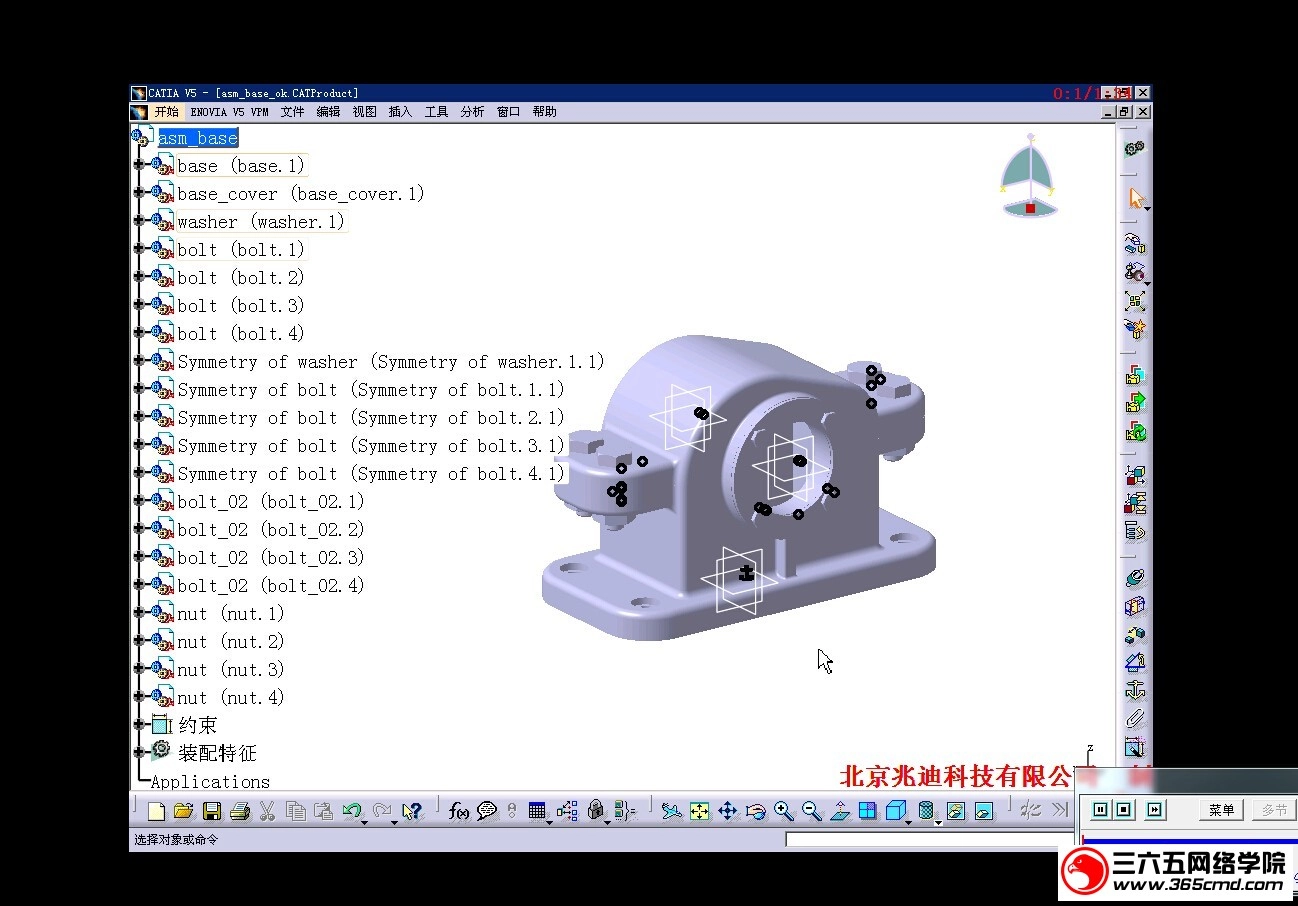Click the Select arrow tool

[1135, 198]
